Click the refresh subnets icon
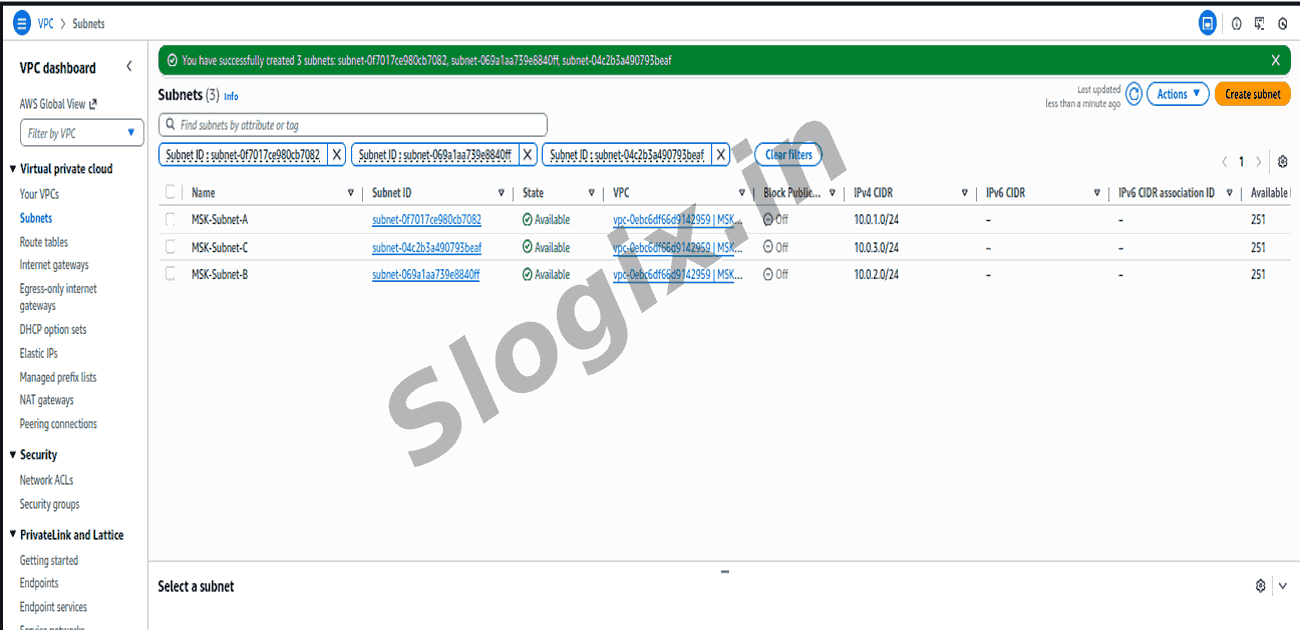Viewport: 1300px width, 630px height. [1134, 94]
